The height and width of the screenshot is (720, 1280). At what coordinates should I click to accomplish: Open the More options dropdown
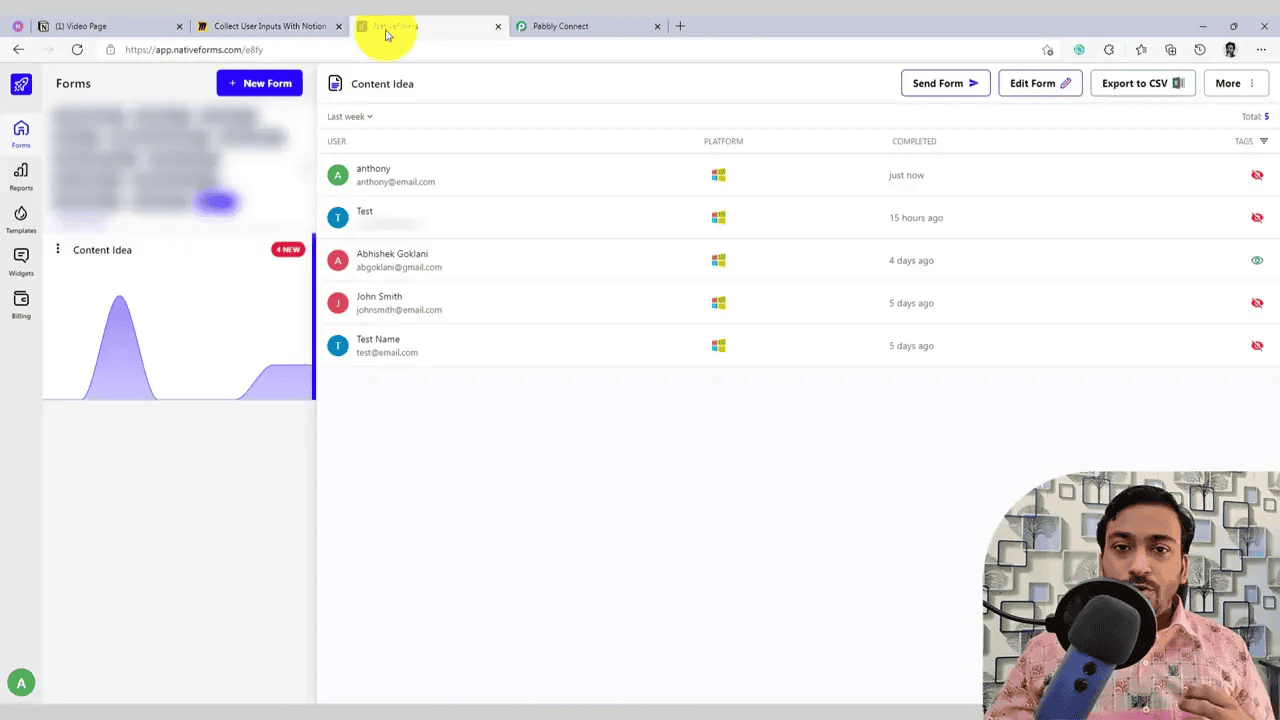1234,83
